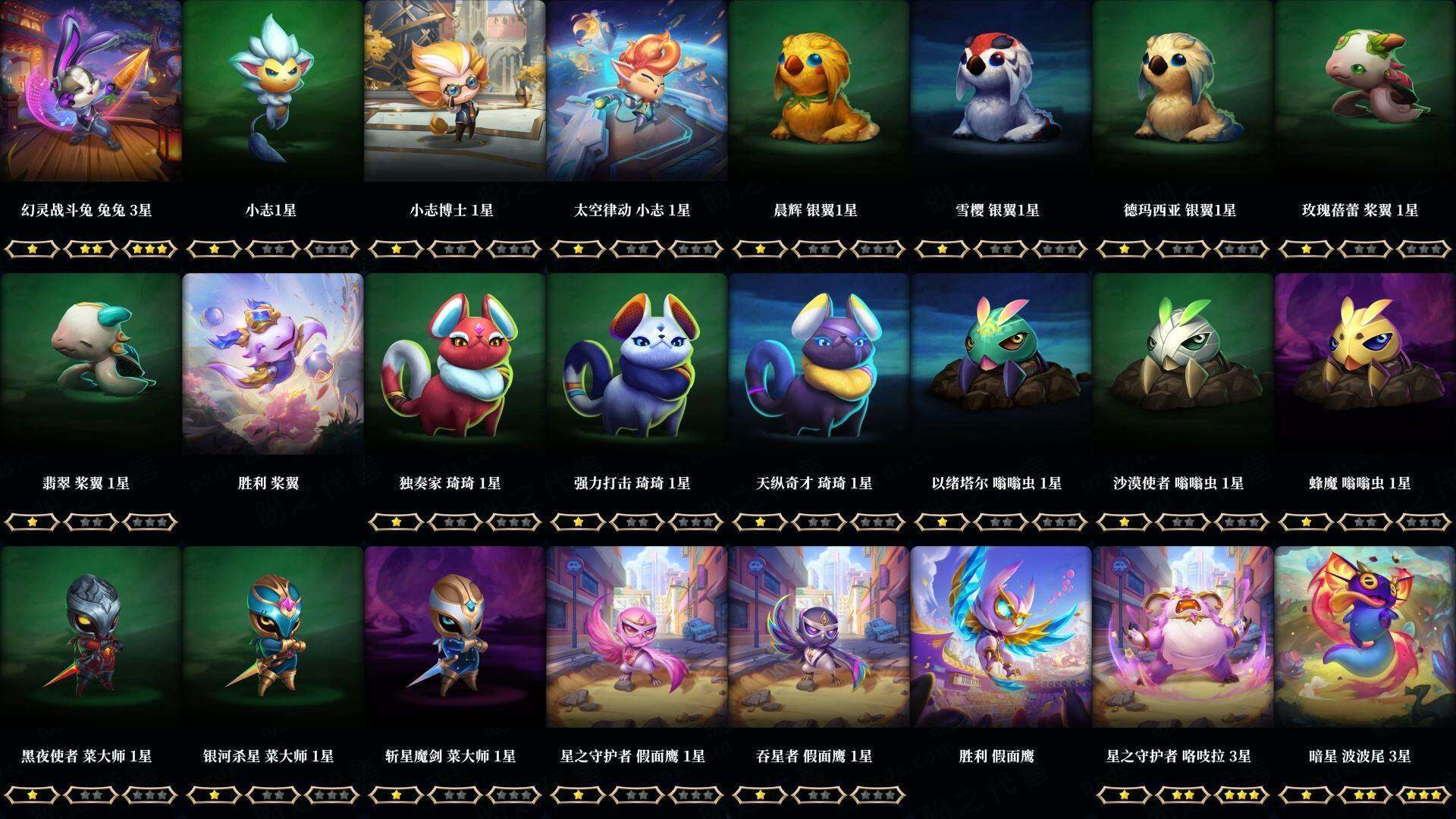Viewport: 1456px width, 819px height.
Task: Select the 暗星 波波尾 artwork card
Action: click(1365, 637)
